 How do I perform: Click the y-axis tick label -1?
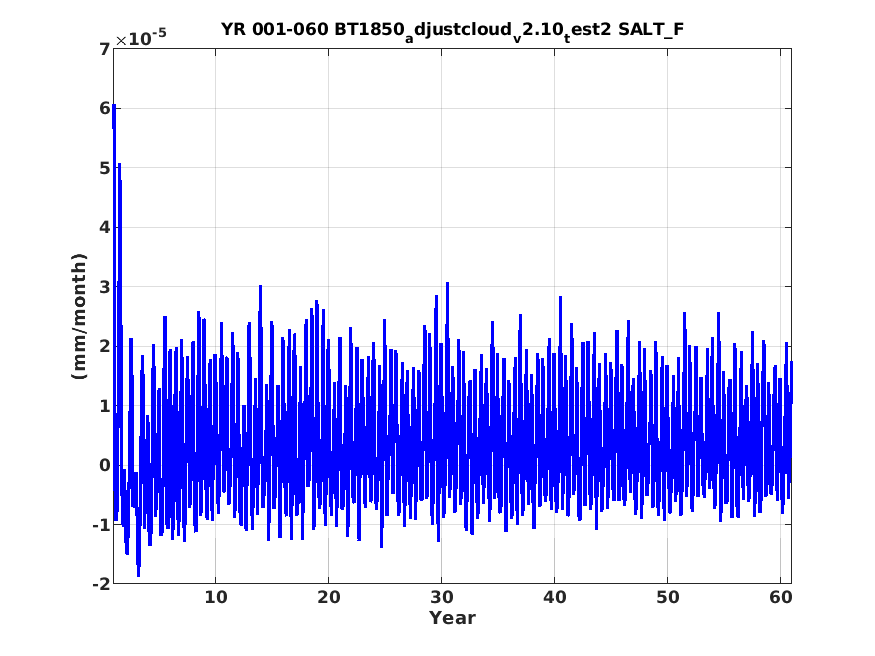[x=102, y=525]
